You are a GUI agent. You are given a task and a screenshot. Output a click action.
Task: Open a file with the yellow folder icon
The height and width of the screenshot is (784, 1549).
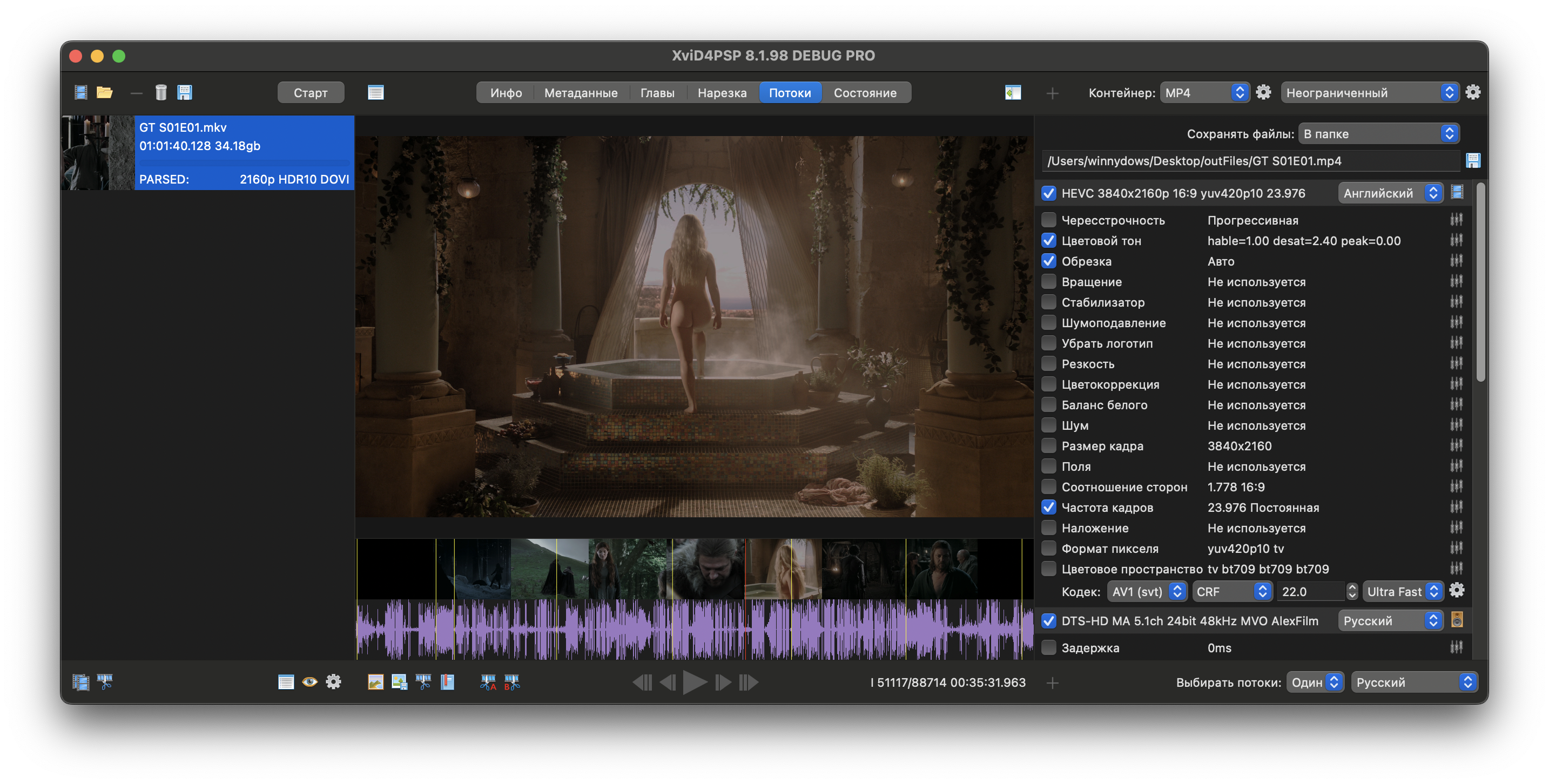point(105,92)
